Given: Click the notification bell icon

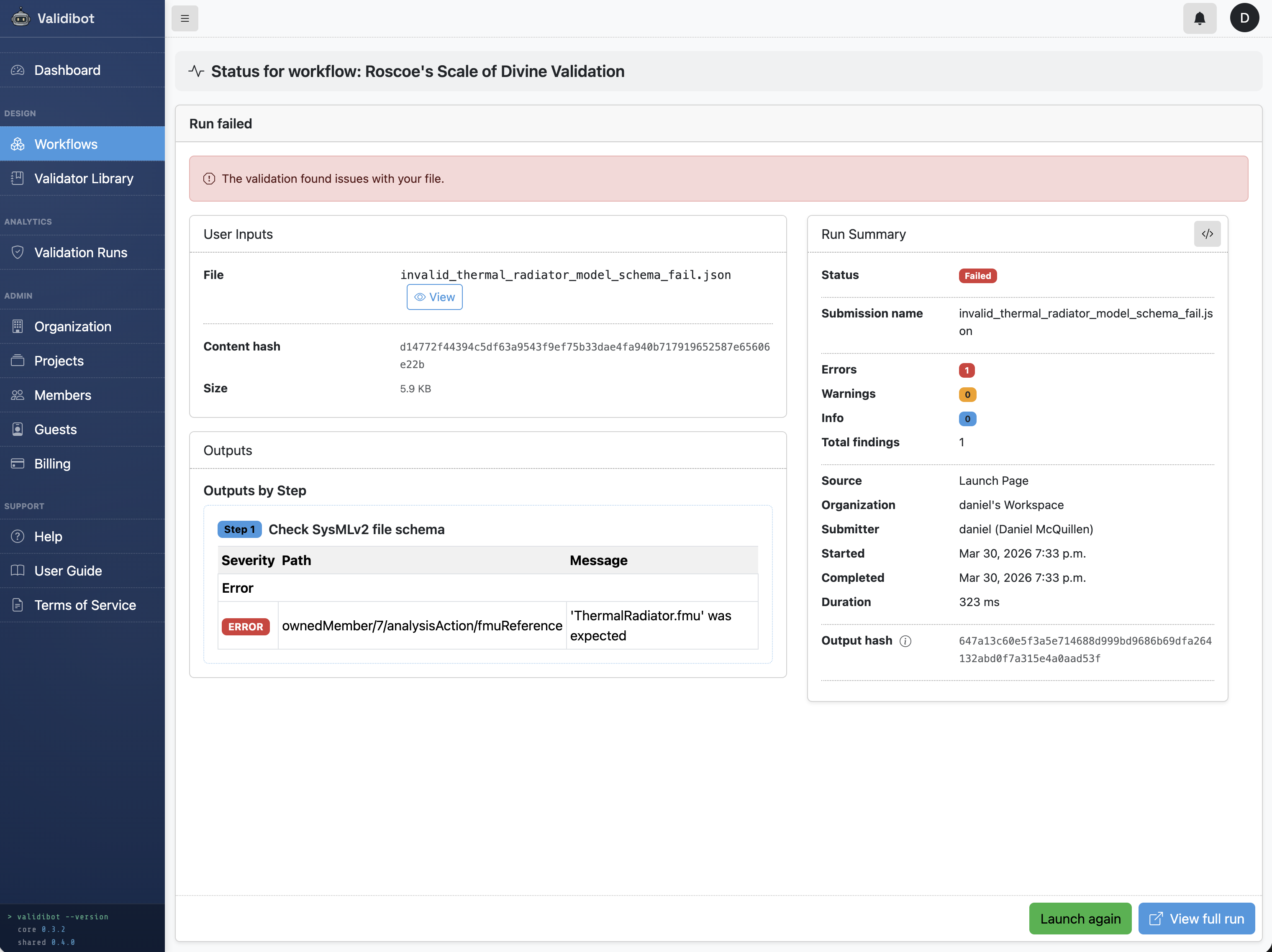Looking at the screenshot, I should (x=1199, y=18).
